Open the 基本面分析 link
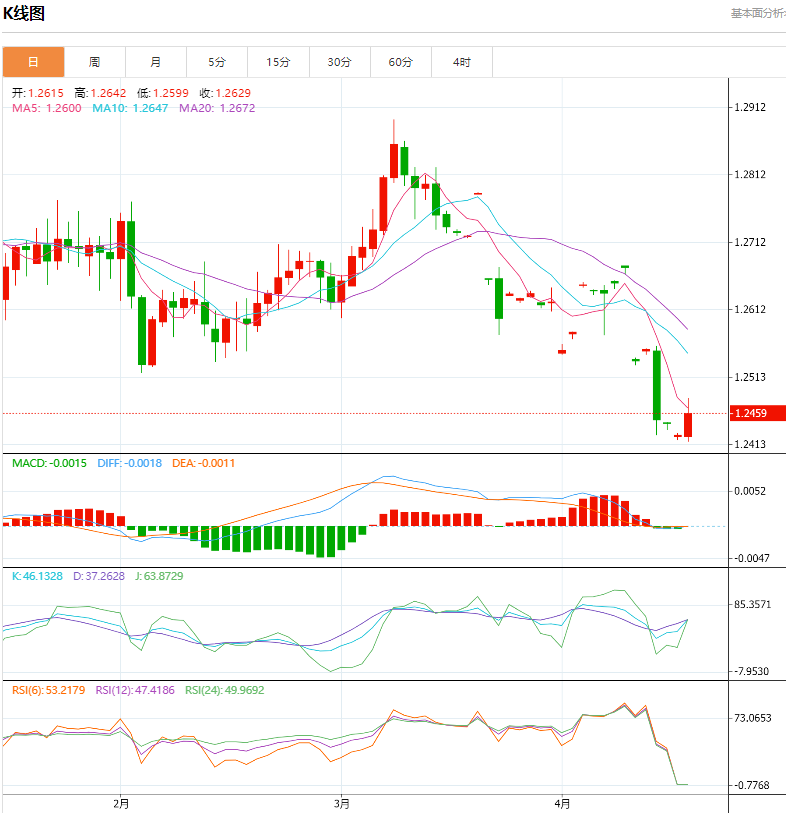 757,14
